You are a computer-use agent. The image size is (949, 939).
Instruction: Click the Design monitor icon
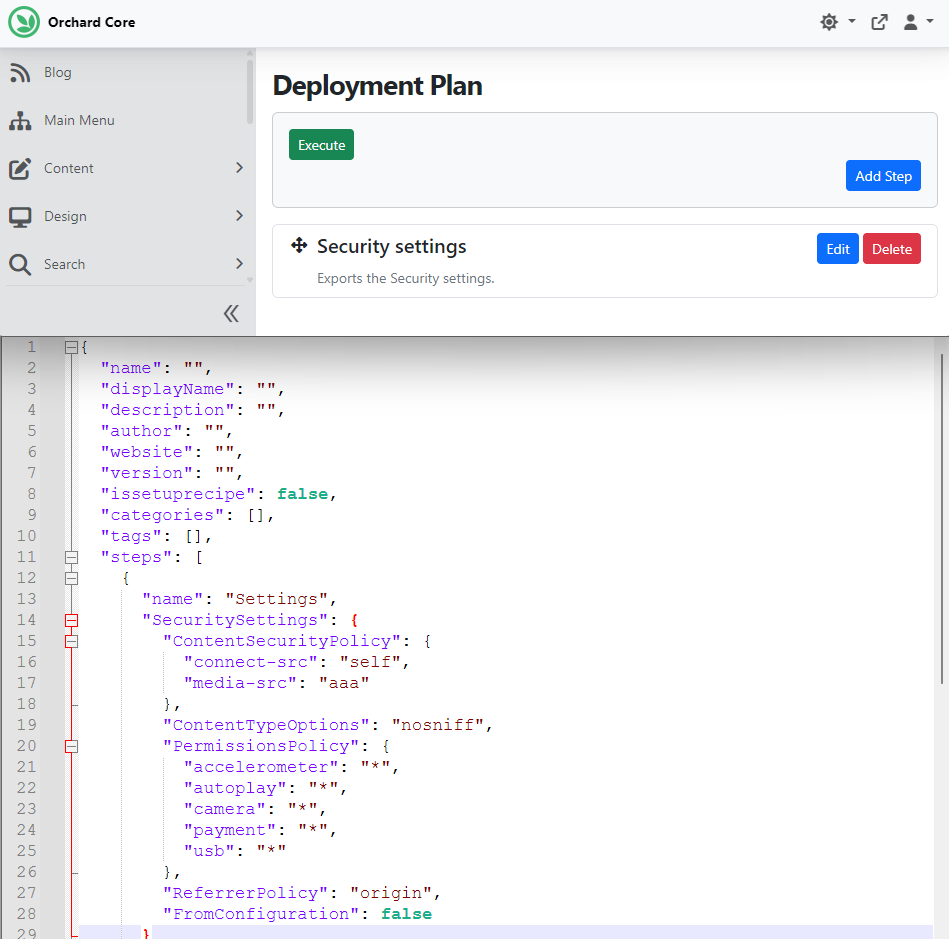tap(20, 216)
